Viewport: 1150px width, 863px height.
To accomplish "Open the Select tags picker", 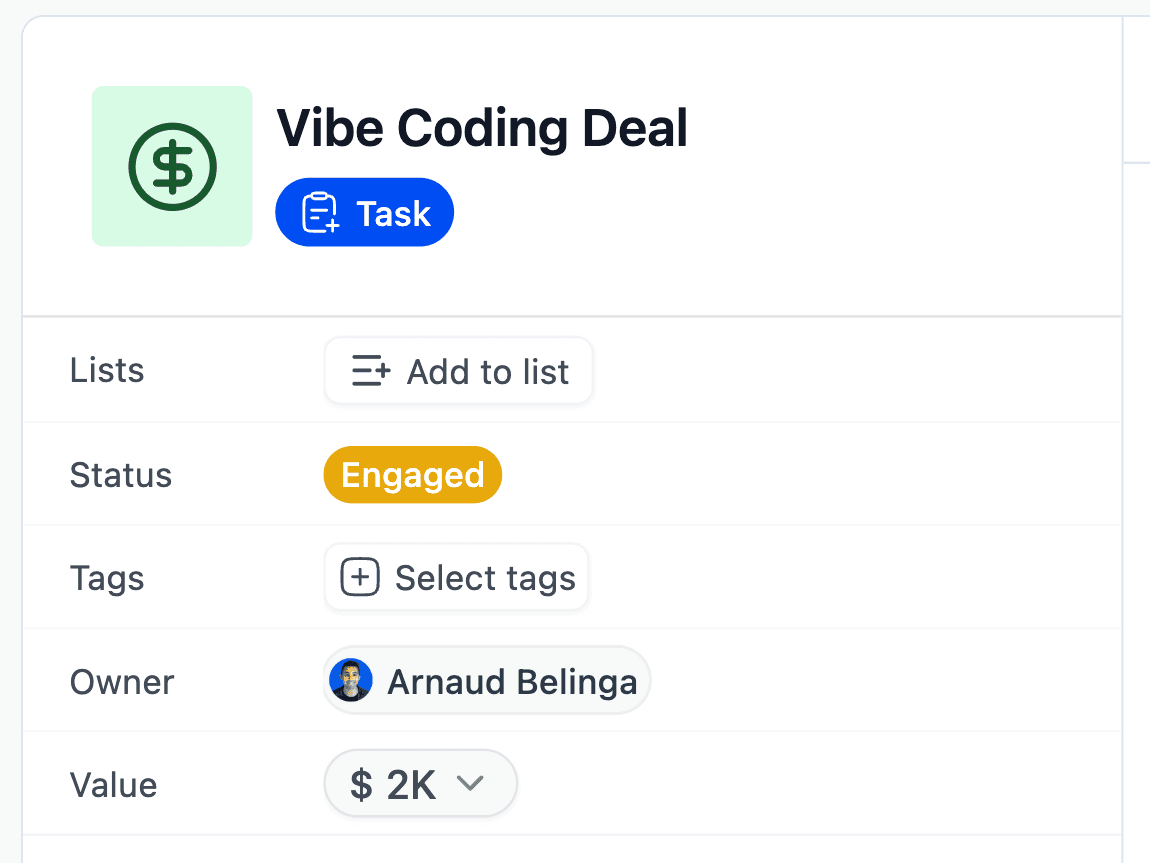I will pos(456,577).
